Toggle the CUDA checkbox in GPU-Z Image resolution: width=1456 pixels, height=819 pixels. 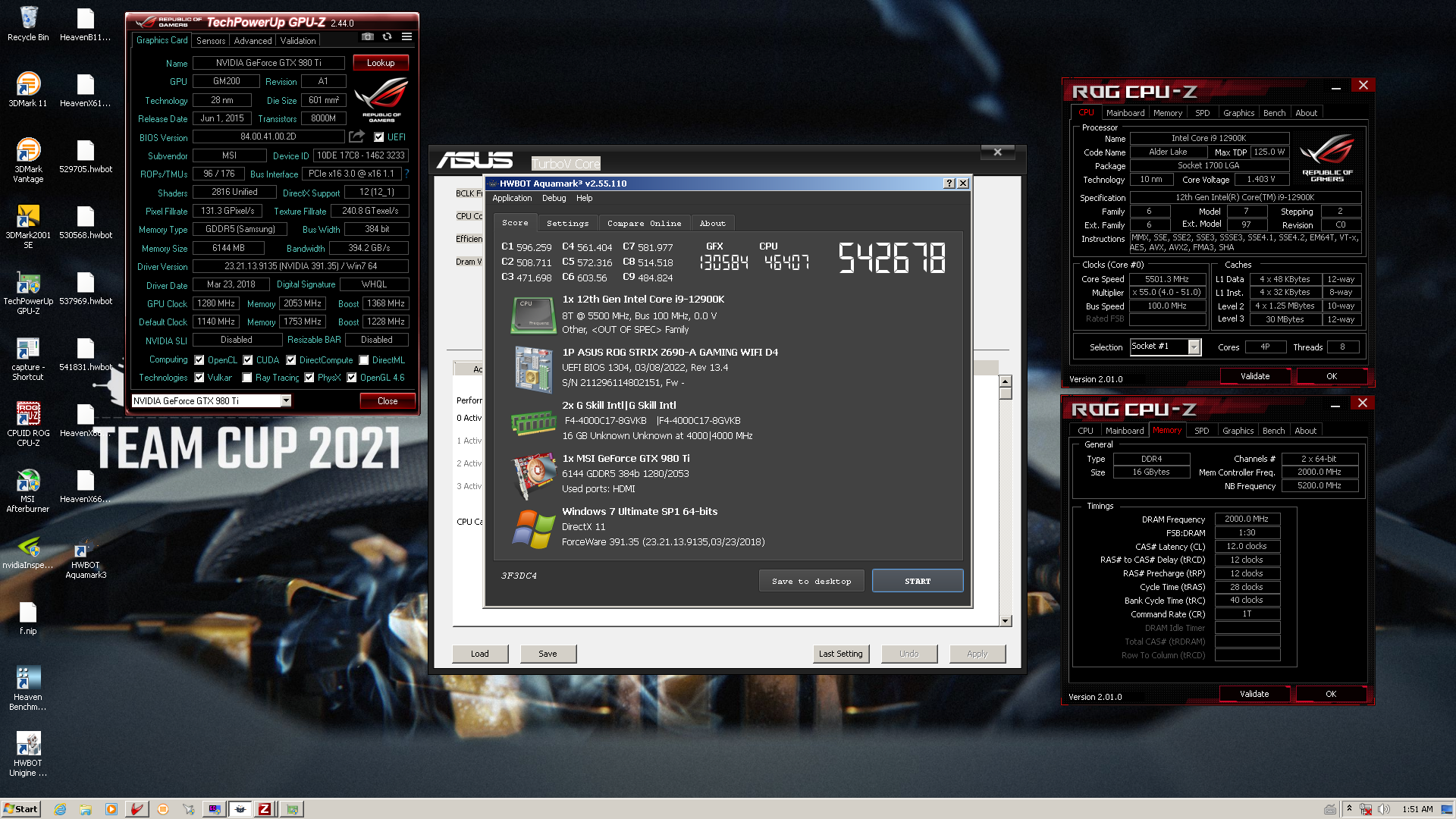point(248,360)
